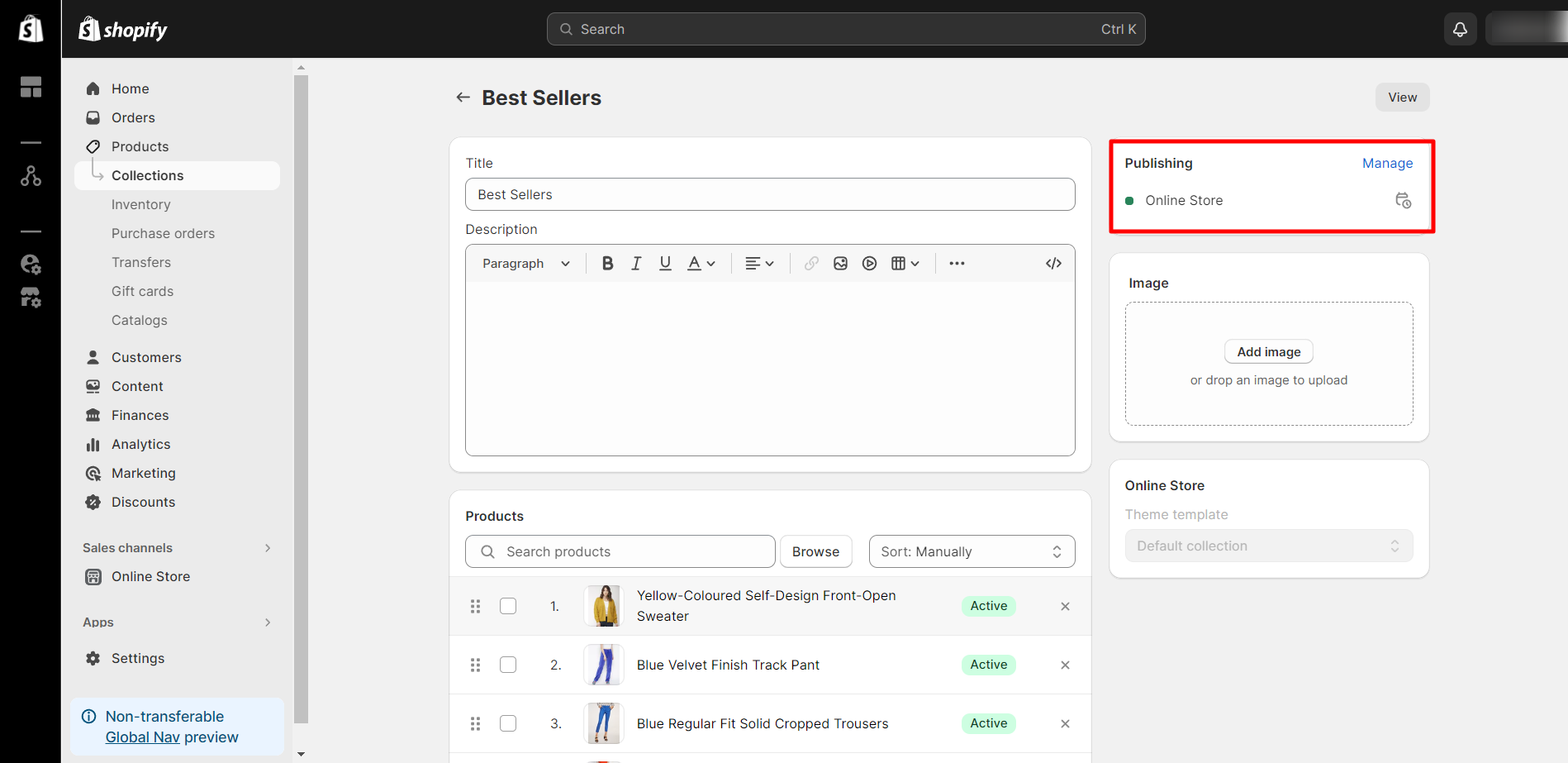
Task: Switch to HTML code view
Action: (x=1053, y=263)
